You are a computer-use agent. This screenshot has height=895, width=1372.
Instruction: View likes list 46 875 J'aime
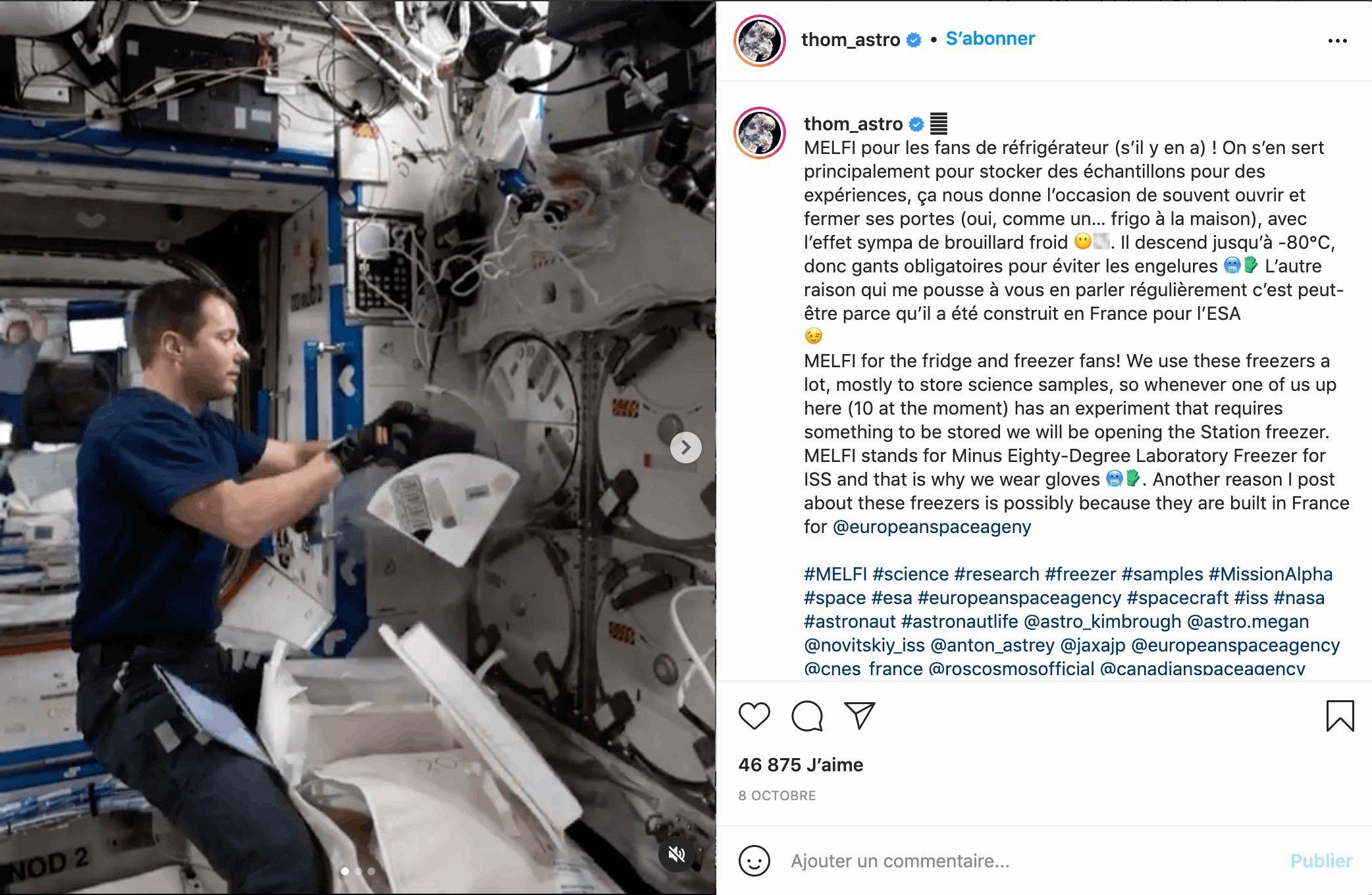(801, 765)
